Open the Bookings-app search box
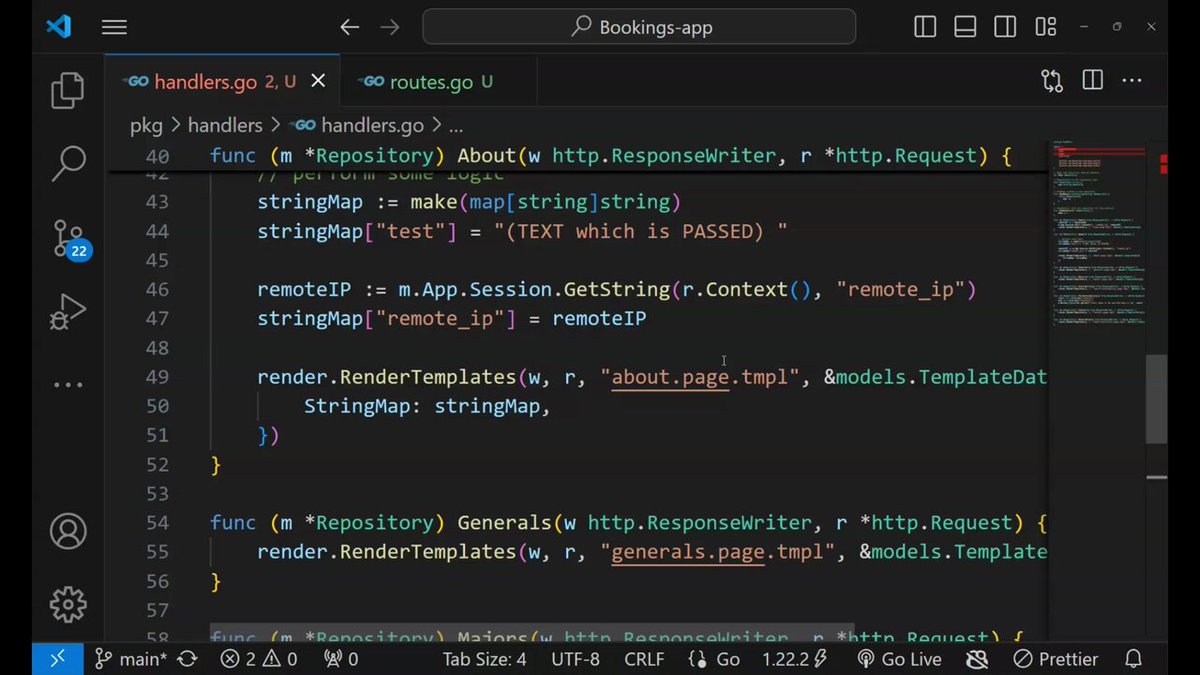1200x675 pixels. pos(639,27)
